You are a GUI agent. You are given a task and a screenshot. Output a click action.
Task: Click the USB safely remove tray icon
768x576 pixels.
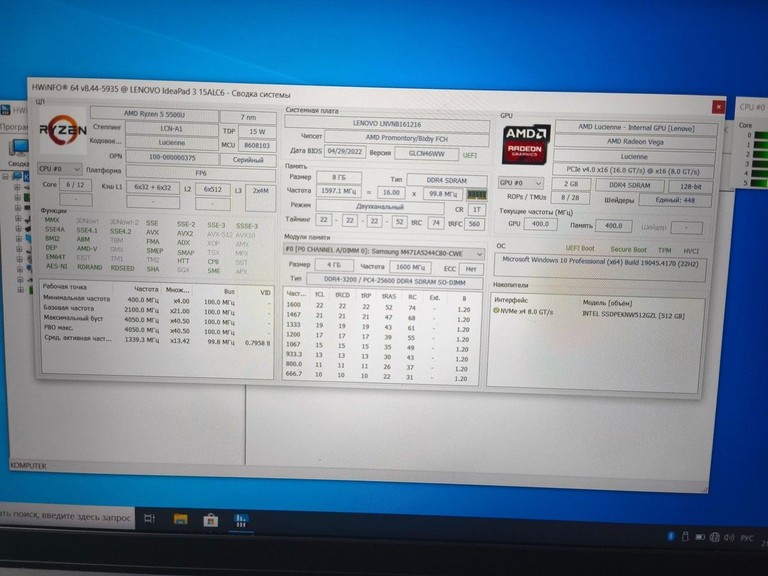click(685, 537)
